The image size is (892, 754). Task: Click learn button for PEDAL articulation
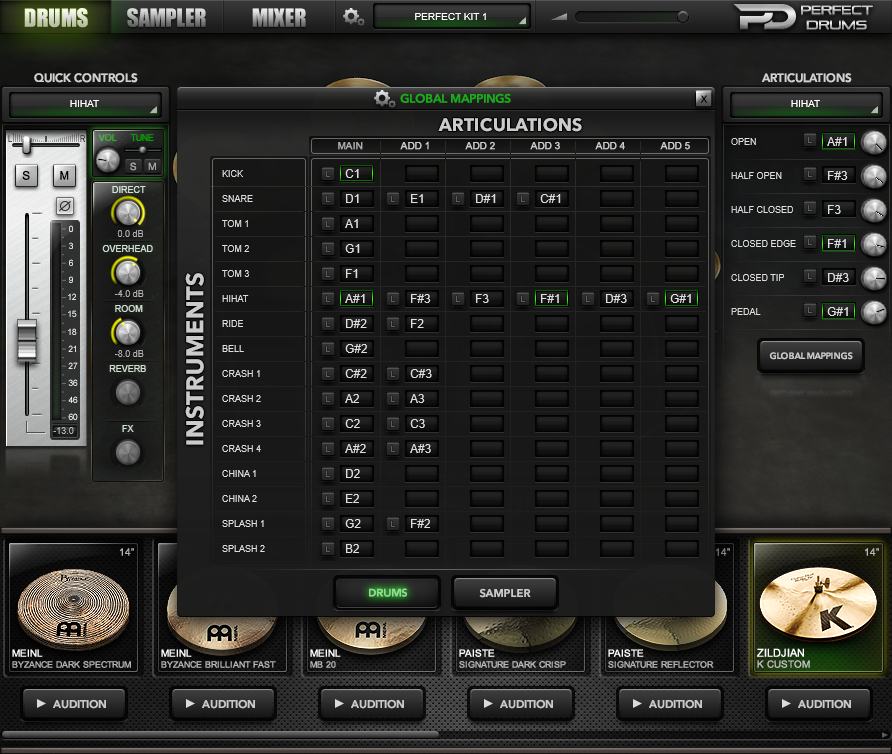click(x=810, y=311)
